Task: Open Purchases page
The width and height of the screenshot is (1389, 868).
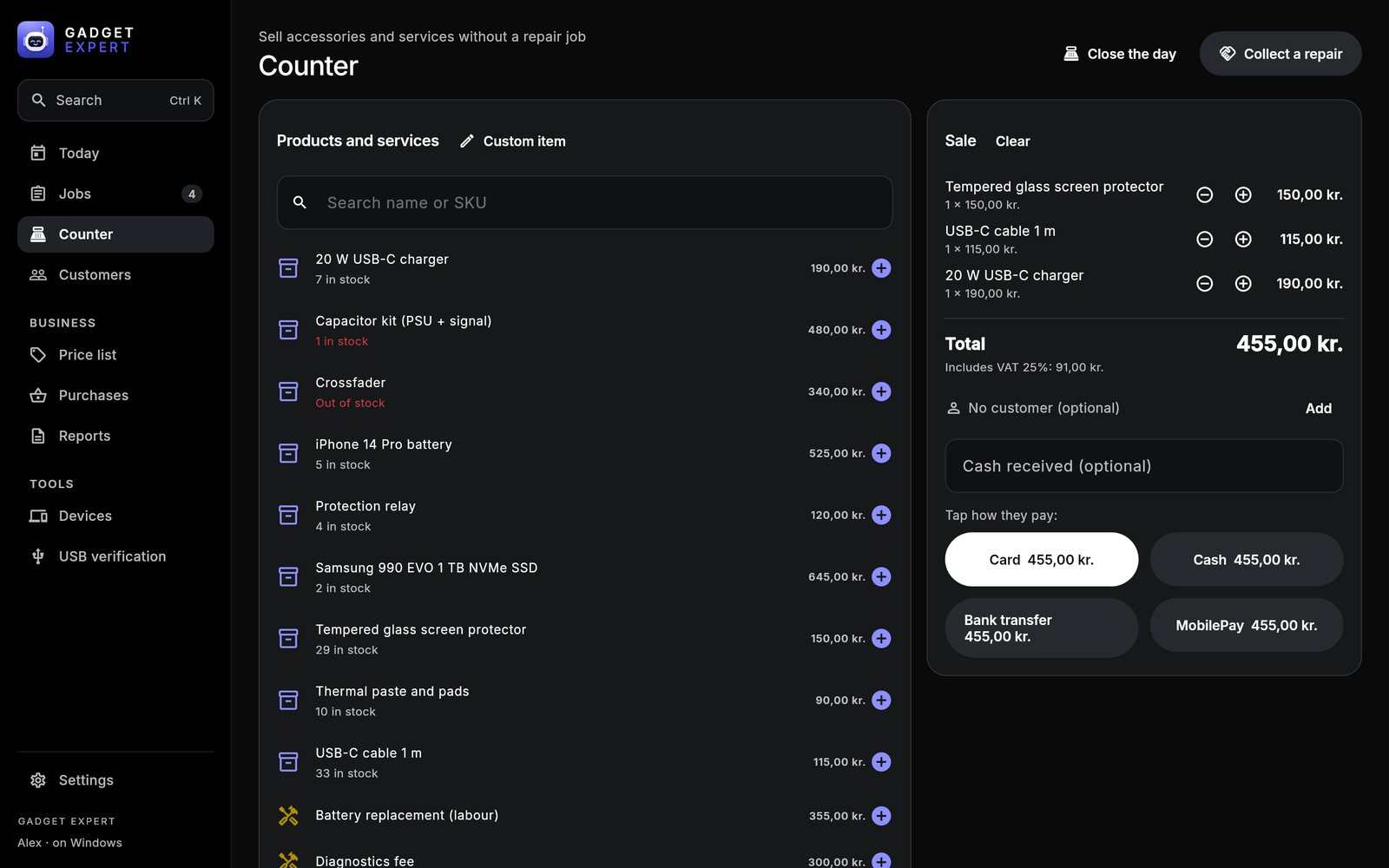Action: (115, 395)
